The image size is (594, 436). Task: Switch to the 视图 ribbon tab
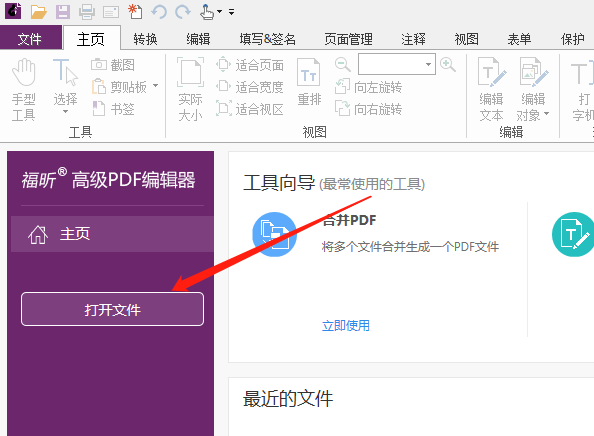(x=466, y=39)
